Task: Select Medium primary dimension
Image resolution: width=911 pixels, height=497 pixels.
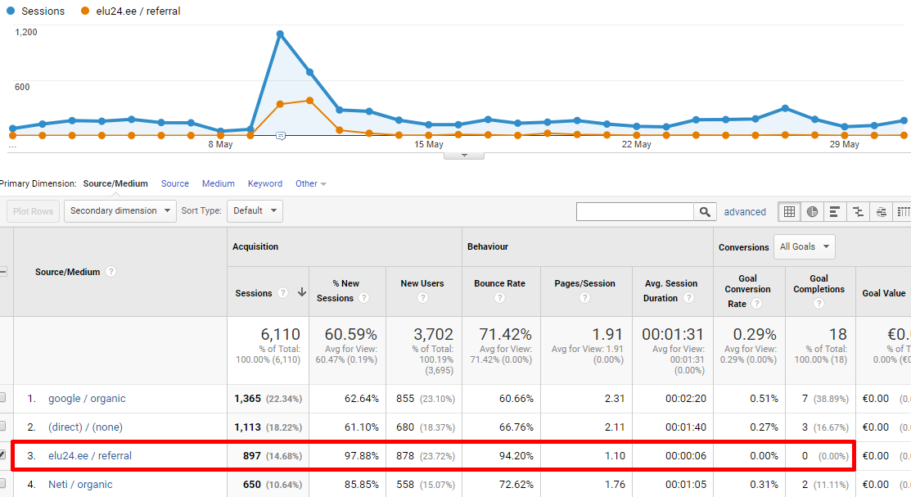Action: (x=218, y=184)
